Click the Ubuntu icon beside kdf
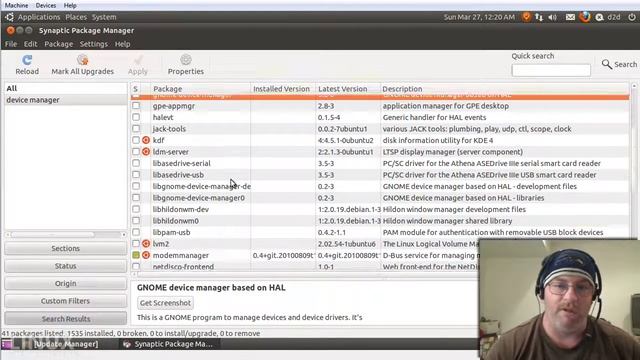 coord(146,140)
